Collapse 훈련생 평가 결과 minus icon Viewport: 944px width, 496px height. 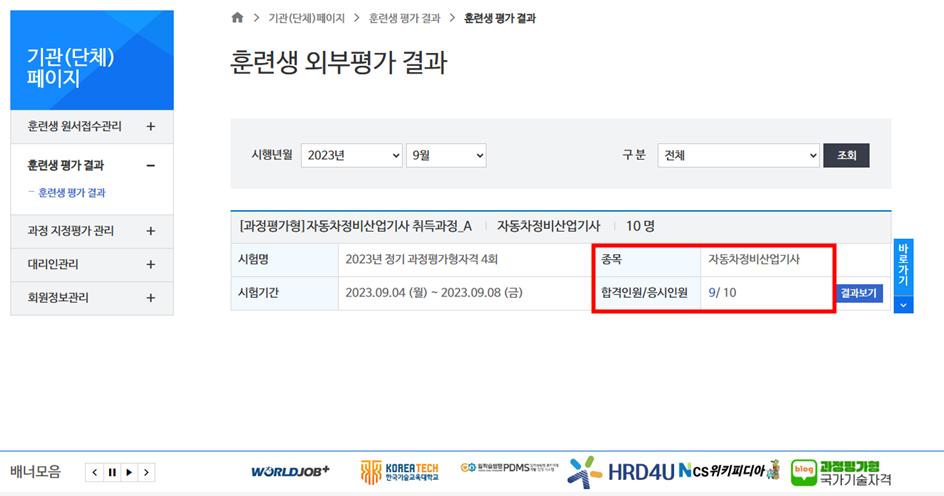click(x=151, y=166)
